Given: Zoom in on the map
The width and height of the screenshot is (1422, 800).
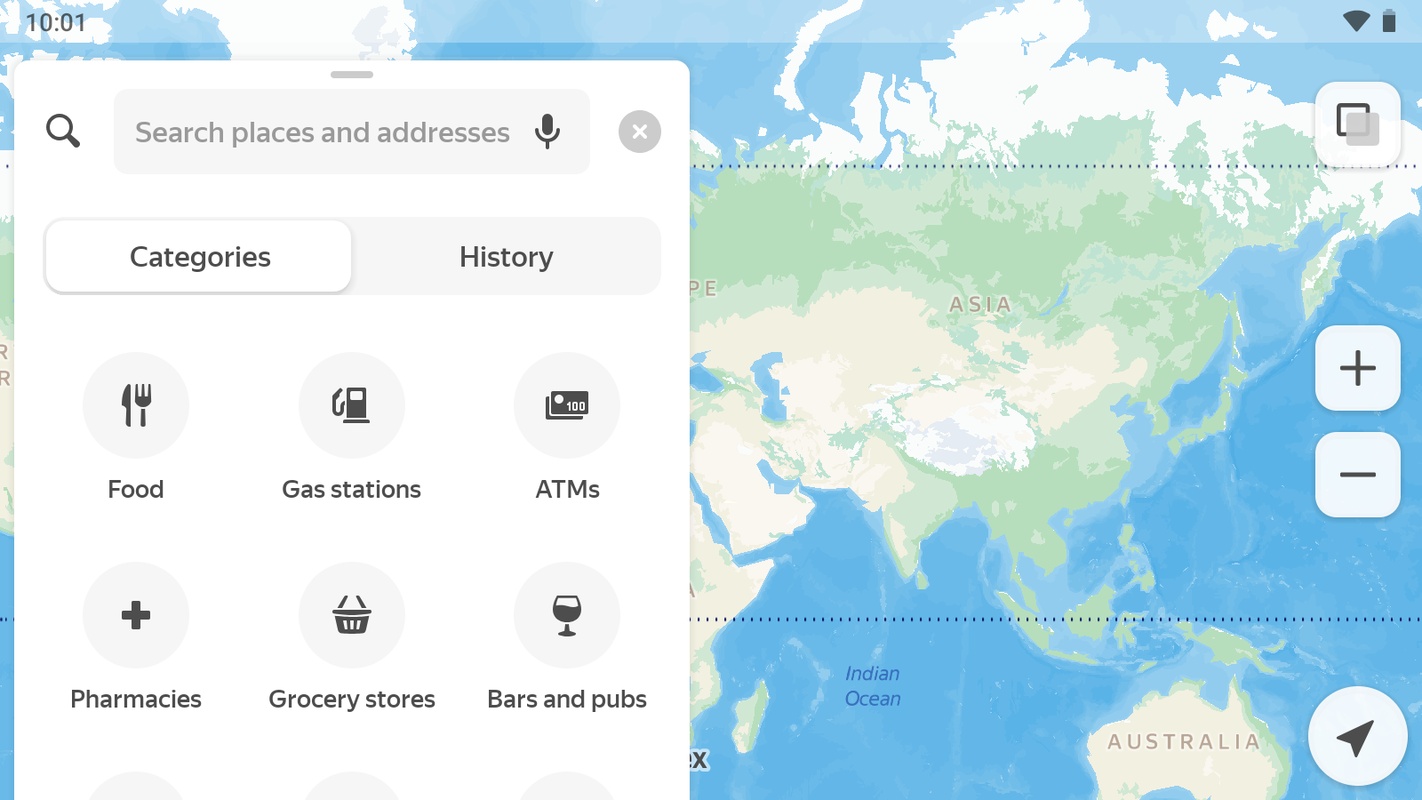Looking at the screenshot, I should 1357,368.
